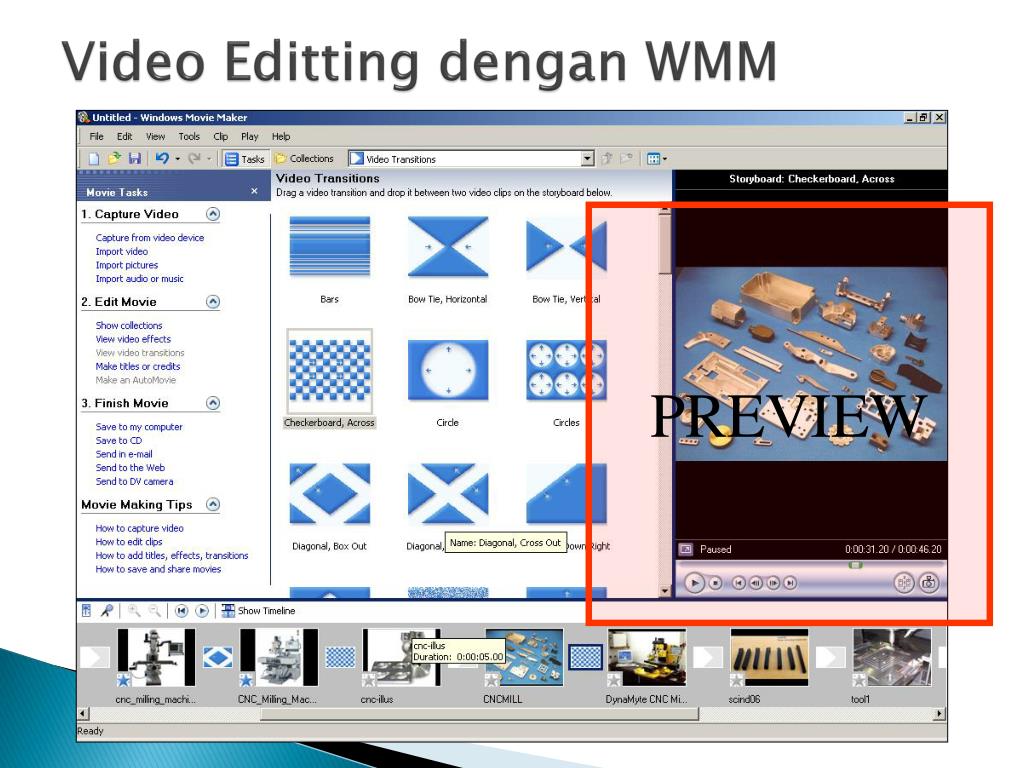Screen dimensions: 1024x768
Task: Click Send to DV camera link
Action: pos(135,481)
